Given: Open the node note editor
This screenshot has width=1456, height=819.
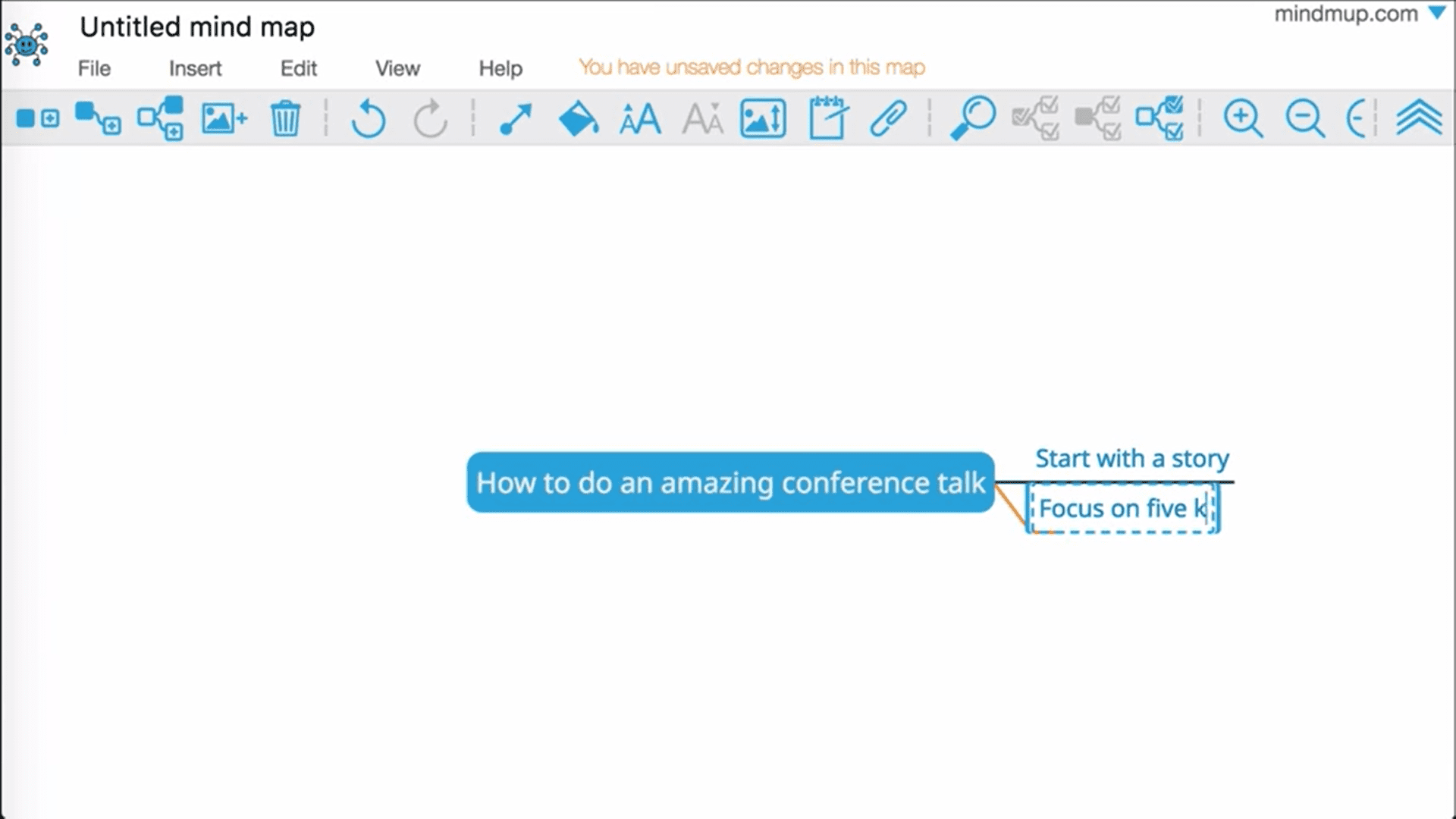Looking at the screenshot, I should [827, 118].
